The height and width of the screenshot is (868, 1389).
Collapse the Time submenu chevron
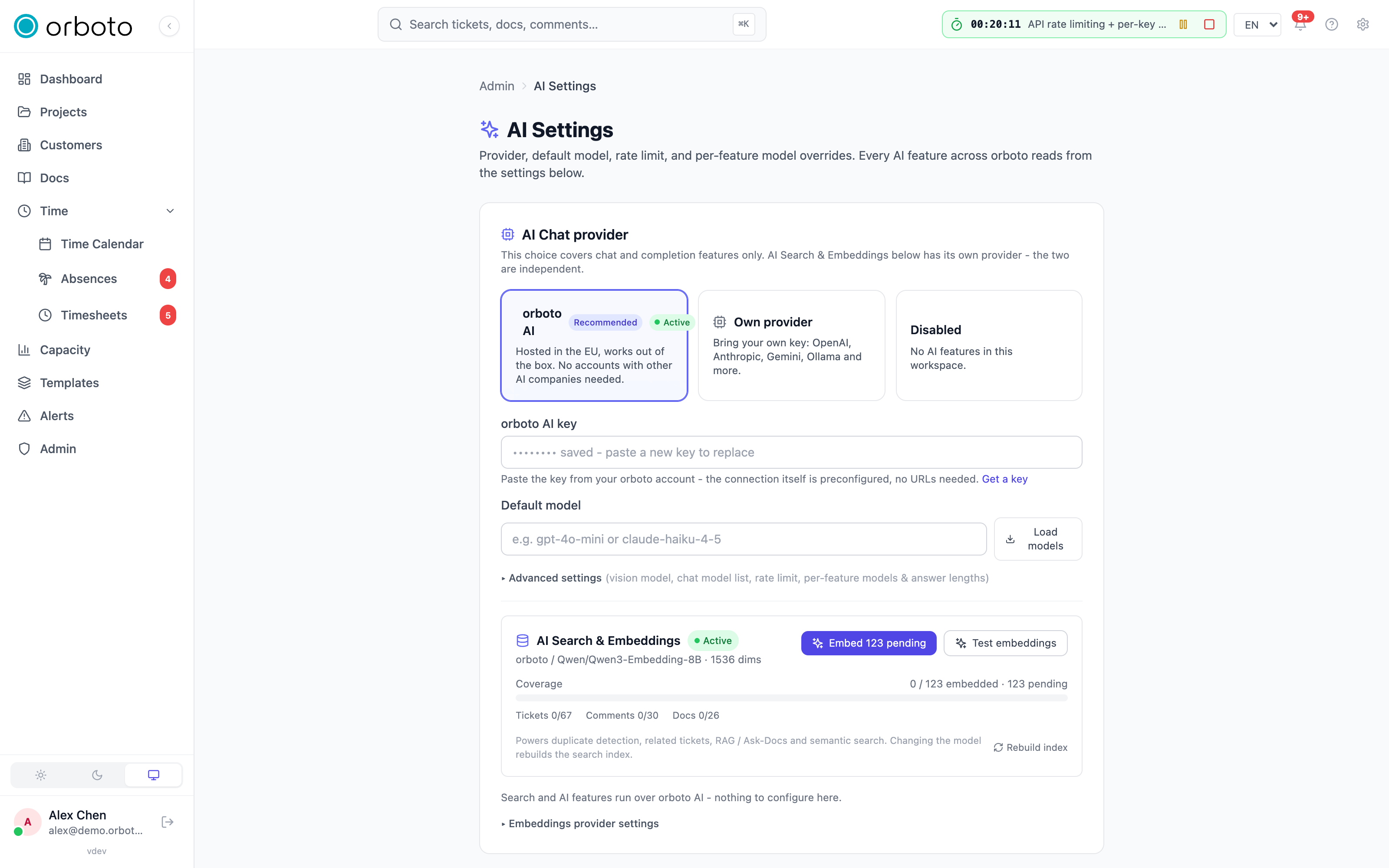[x=170, y=210]
